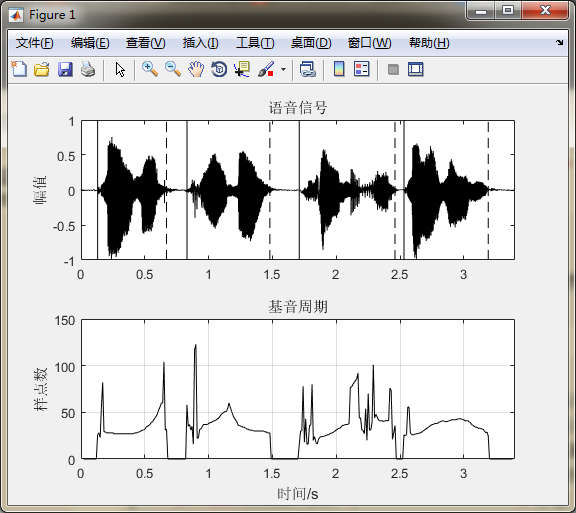Minimize the Figure 1 window

click(481, 11)
